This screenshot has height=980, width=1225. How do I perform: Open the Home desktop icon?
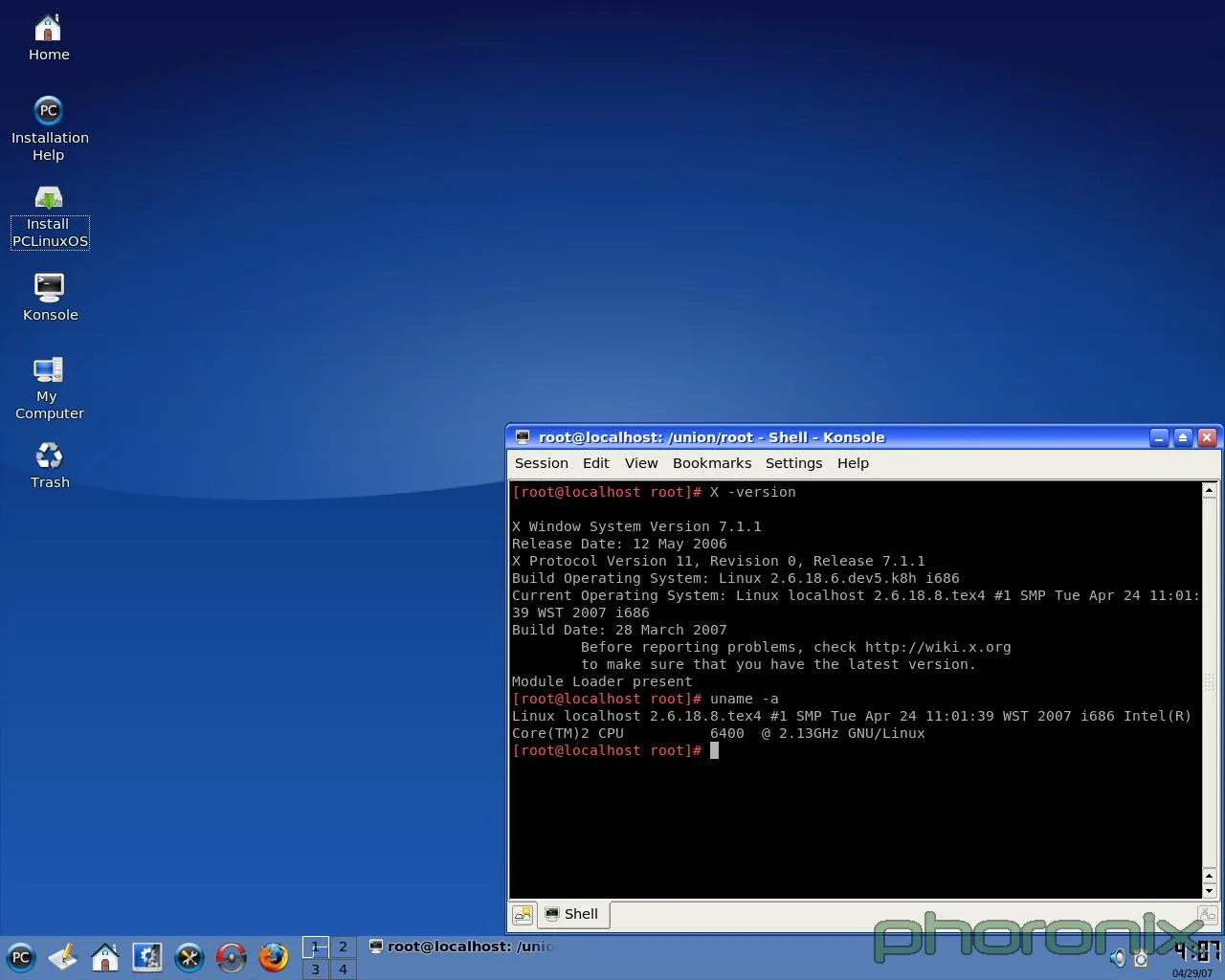click(48, 37)
